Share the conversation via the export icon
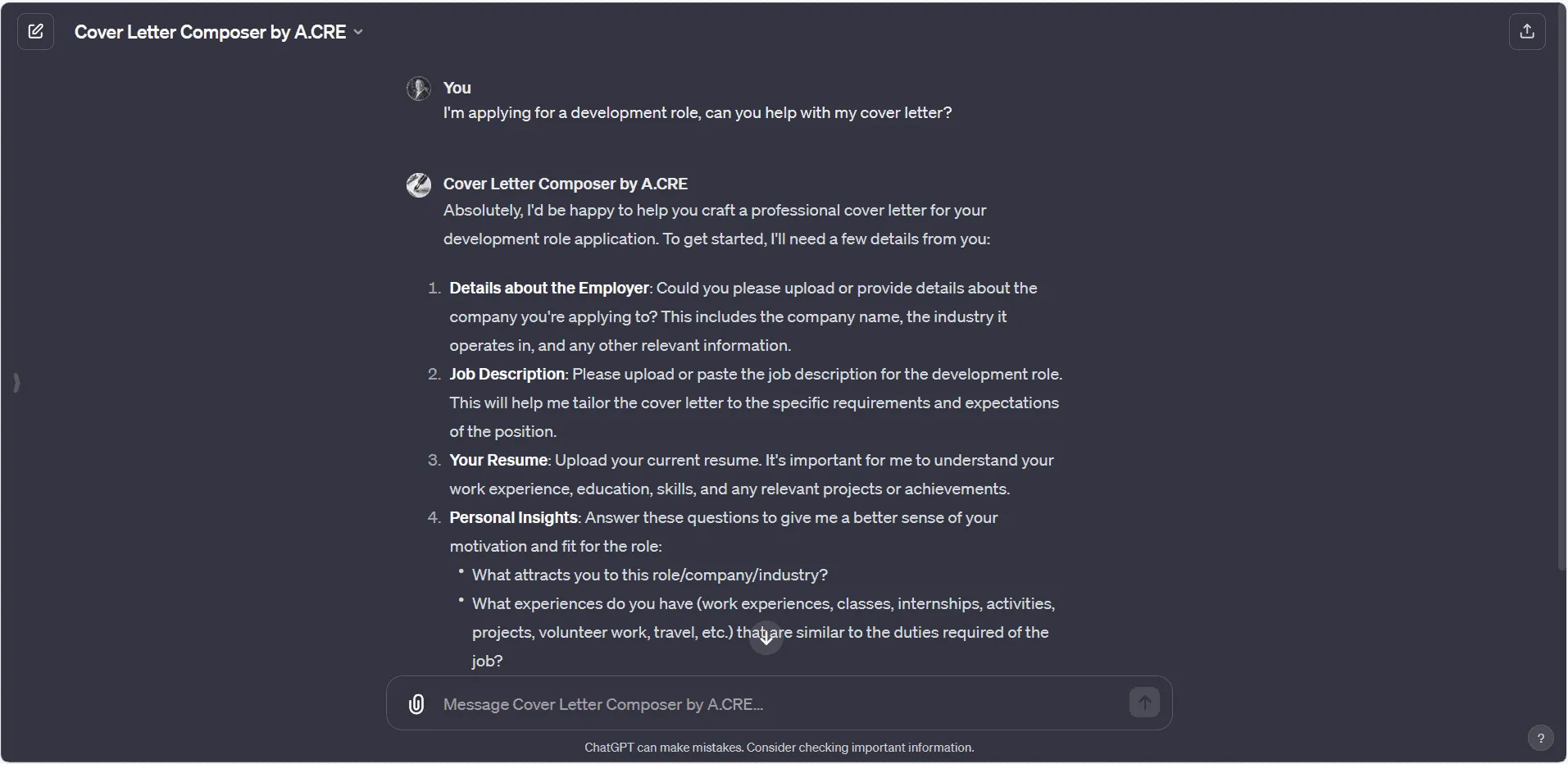Viewport: 1568px width, 764px height. pos(1527,31)
